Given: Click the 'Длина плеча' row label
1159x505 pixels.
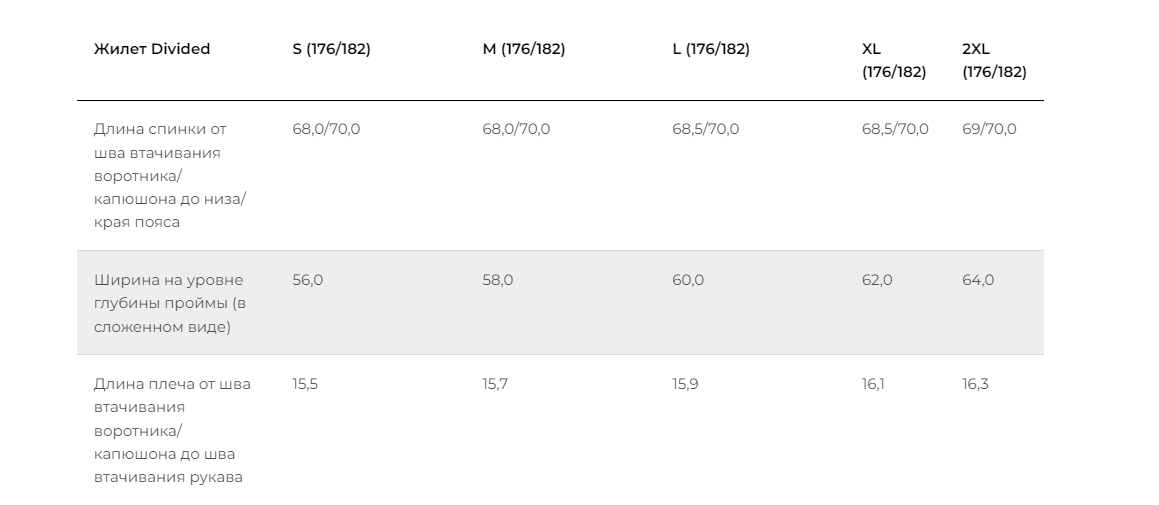Looking at the screenshot, I should tap(172, 430).
